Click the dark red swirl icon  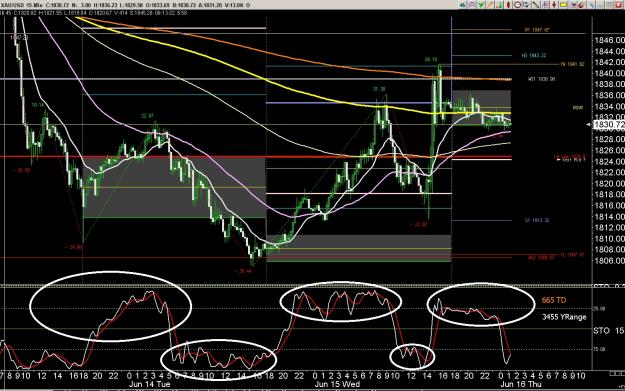click(582, 5)
